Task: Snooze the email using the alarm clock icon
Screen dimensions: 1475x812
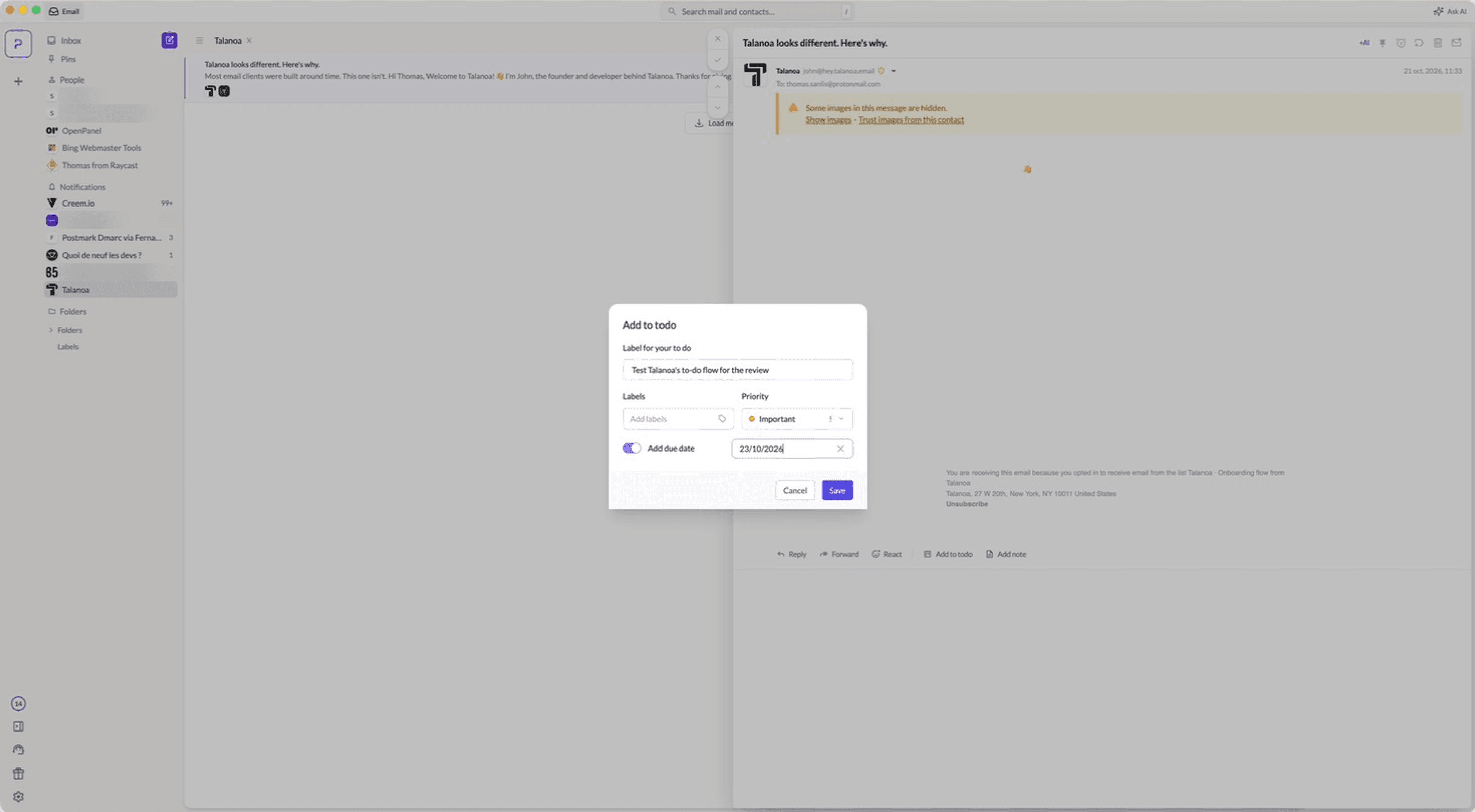Action: (x=1401, y=43)
